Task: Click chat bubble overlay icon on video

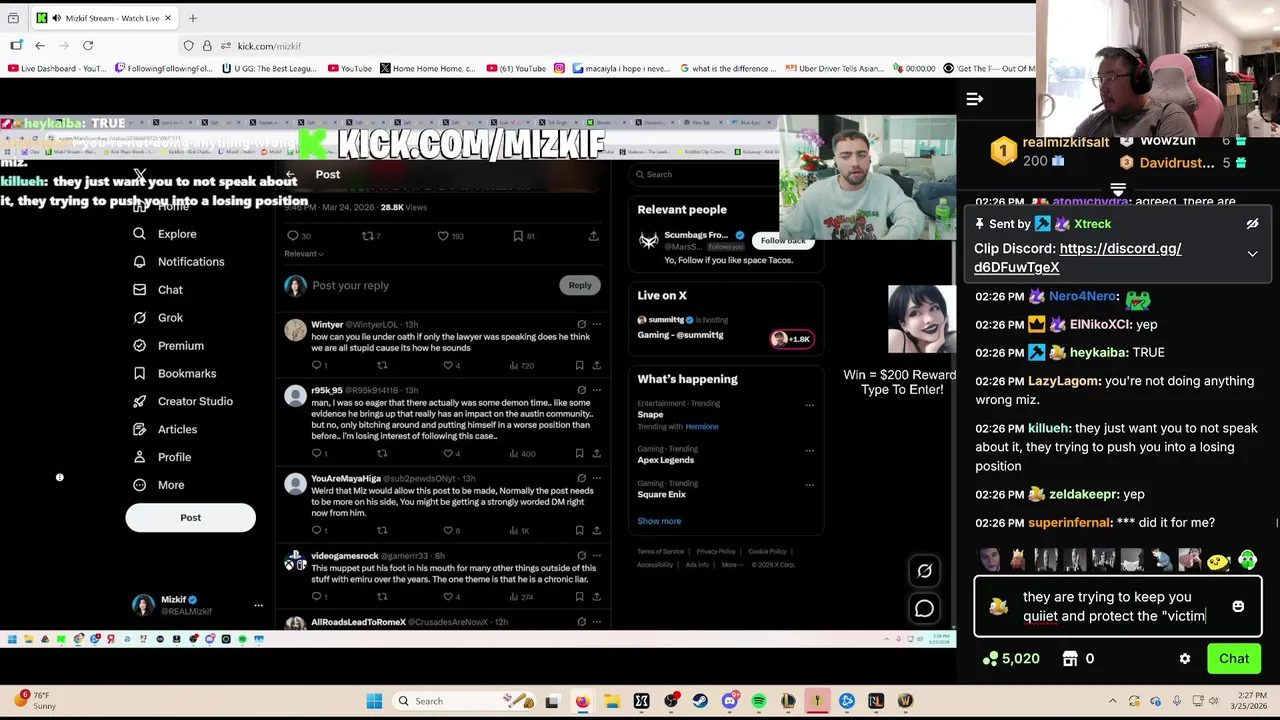Action: pyautogui.click(x=924, y=608)
